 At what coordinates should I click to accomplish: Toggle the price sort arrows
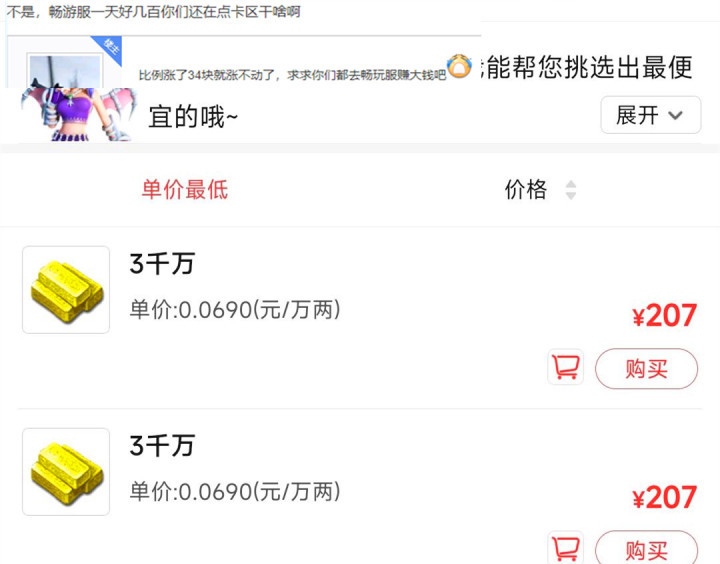[571, 190]
